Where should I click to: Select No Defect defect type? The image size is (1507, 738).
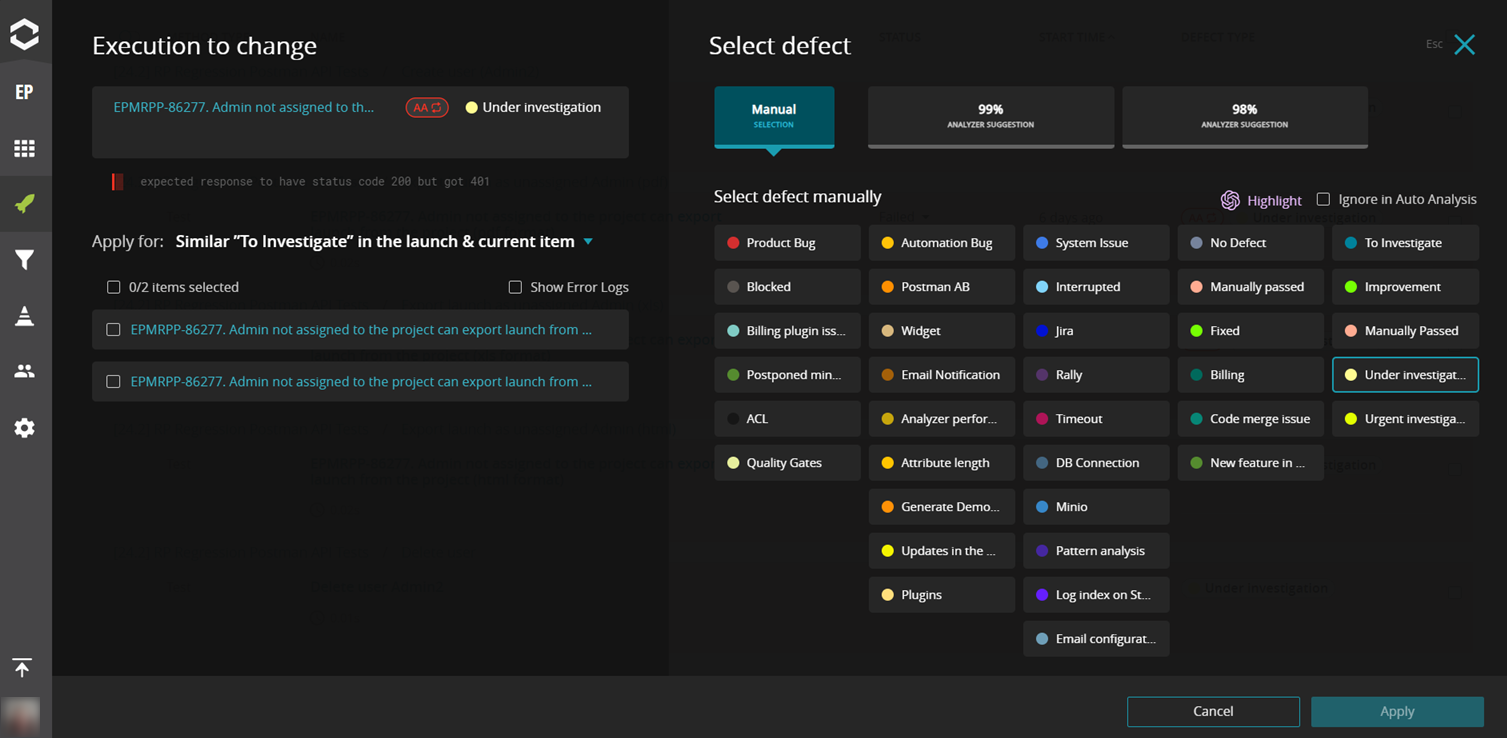pos(1251,243)
